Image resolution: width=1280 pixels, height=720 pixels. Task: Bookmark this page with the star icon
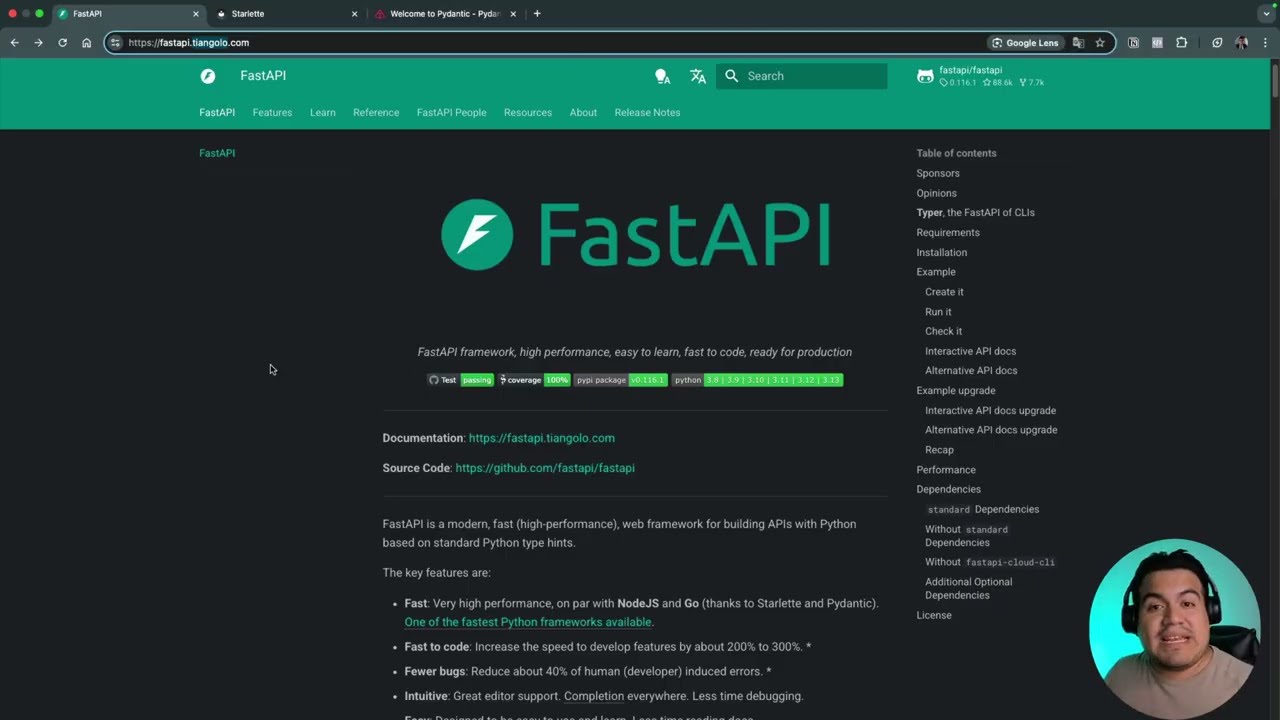pyautogui.click(x=1100, y=43)
